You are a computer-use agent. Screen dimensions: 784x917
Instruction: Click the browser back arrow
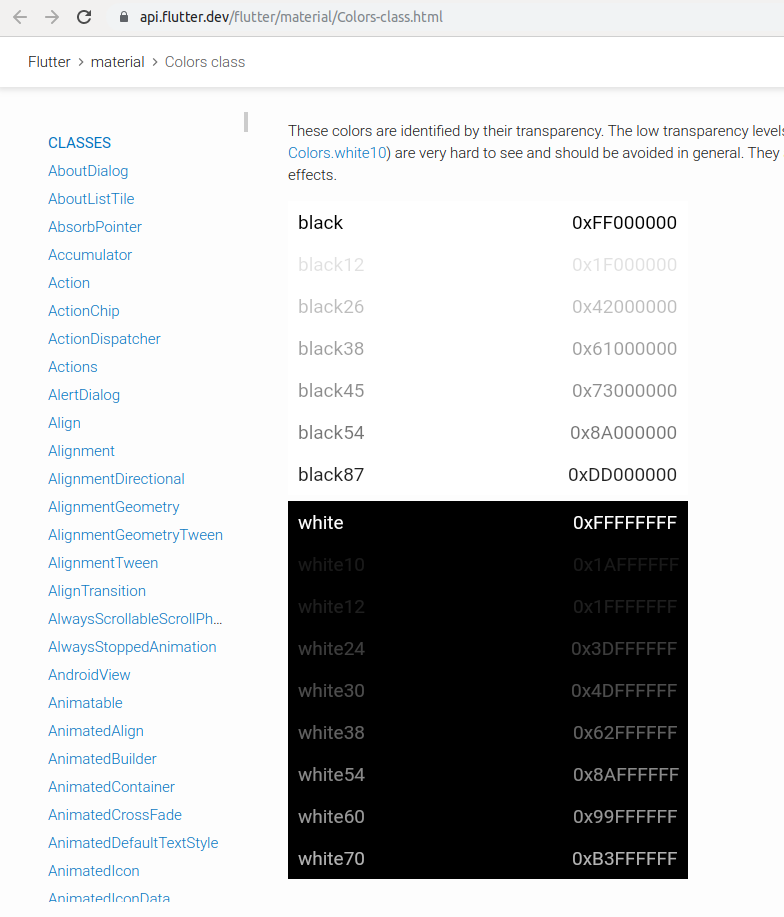pyautogui.click(x=20, y=17)
